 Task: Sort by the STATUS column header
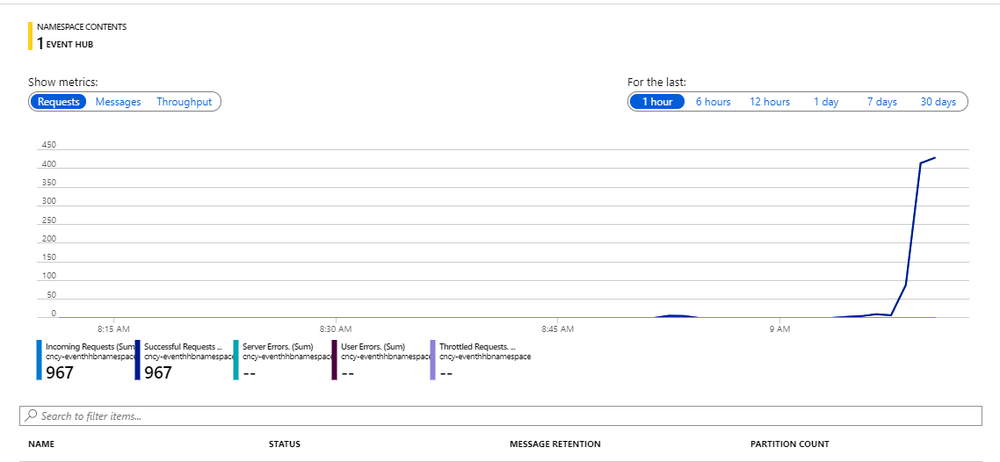[285, 444]
